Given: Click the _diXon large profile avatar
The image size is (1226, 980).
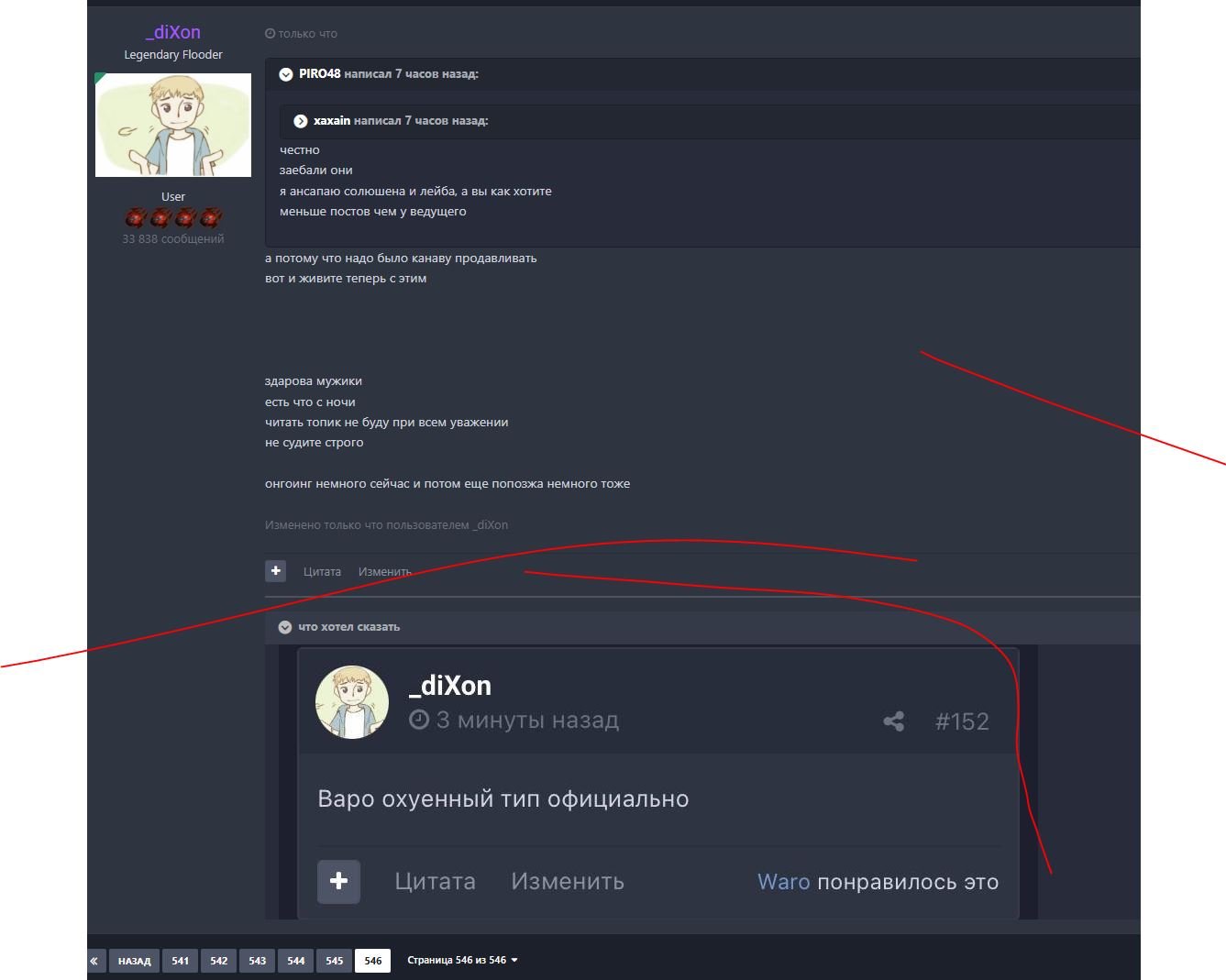Looking at the screenshot, I should (x=173, y=126).
